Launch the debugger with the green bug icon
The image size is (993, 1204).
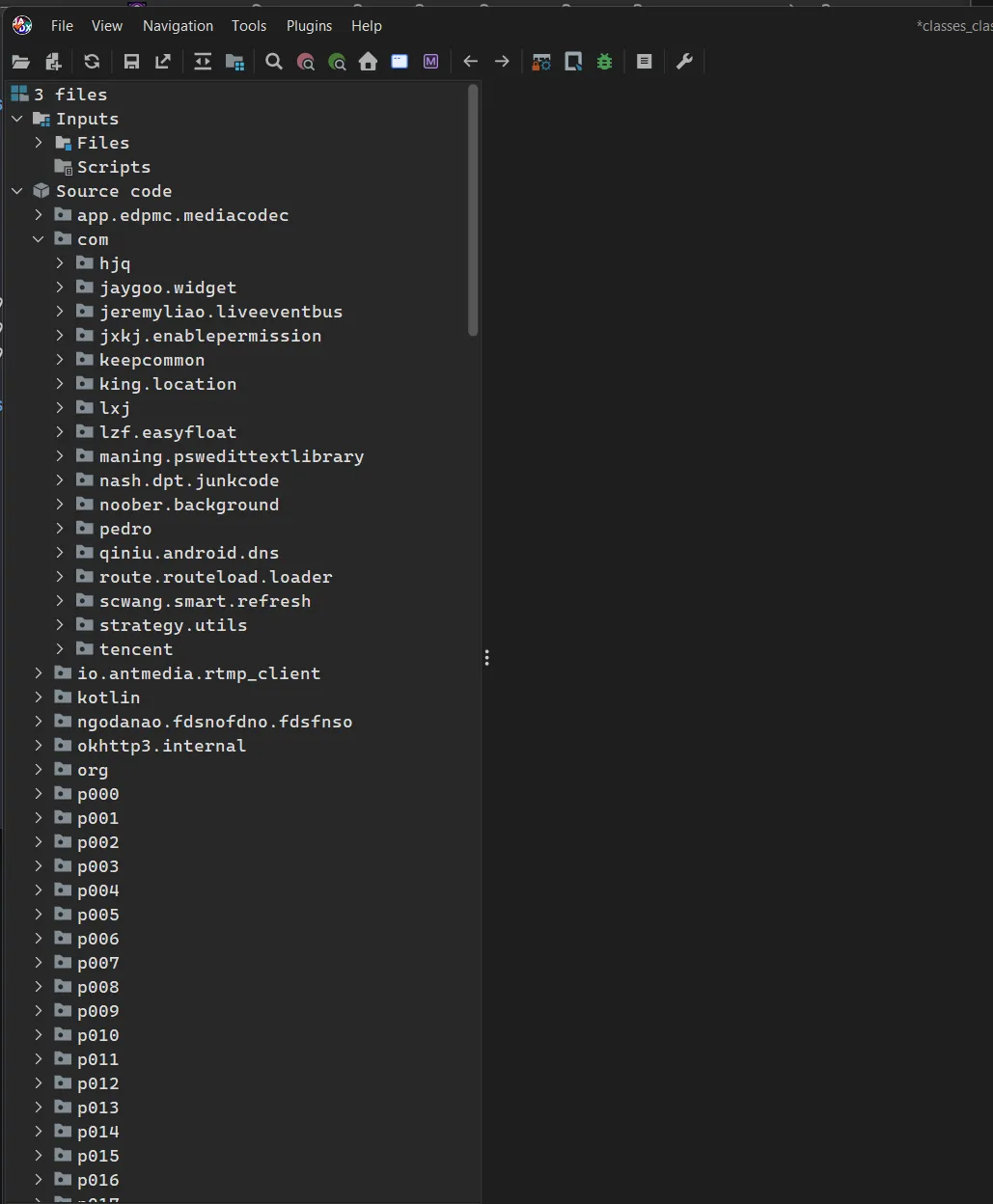(x=605, y=62)
